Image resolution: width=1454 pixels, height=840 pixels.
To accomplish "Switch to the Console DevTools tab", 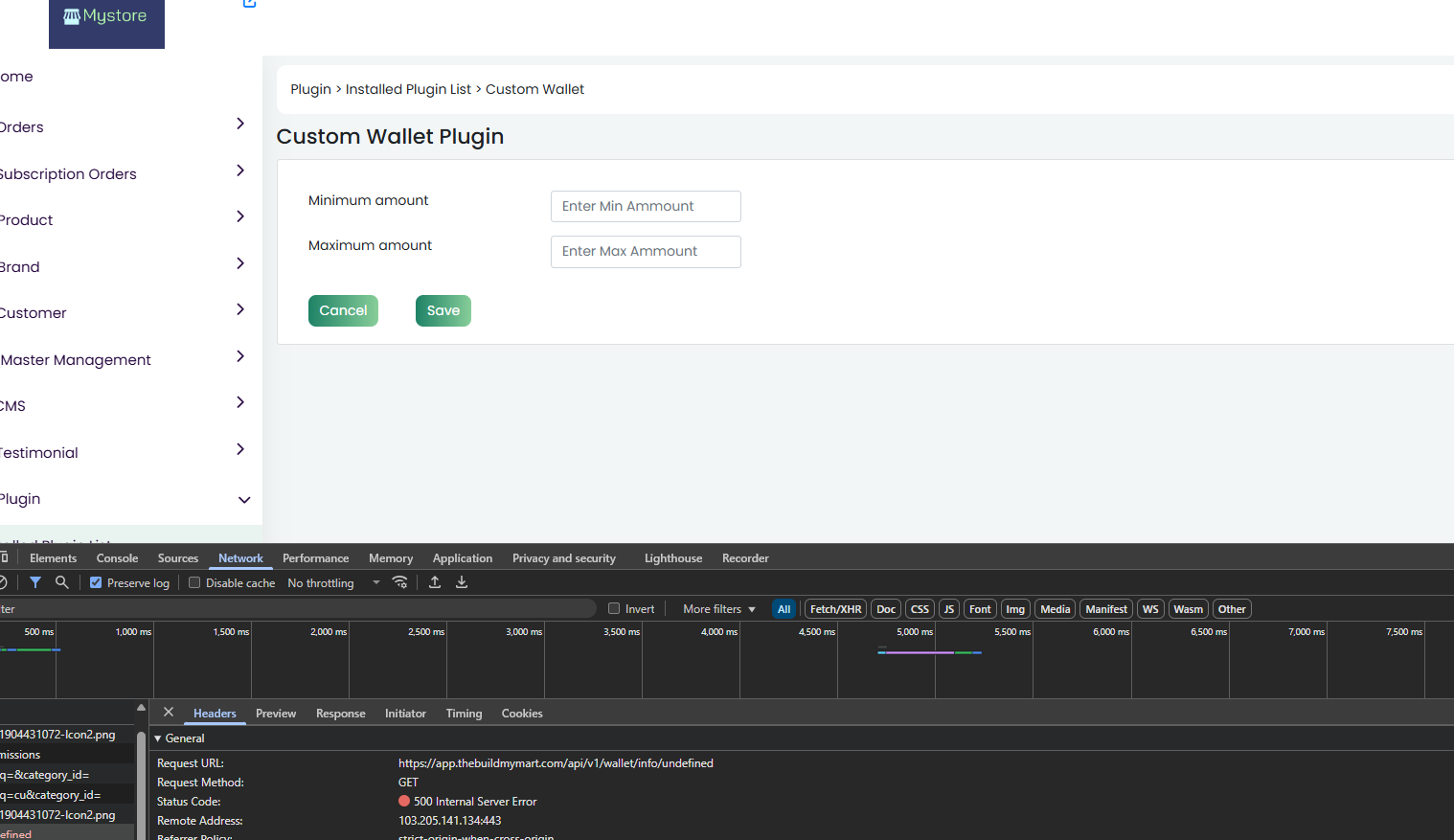I will [x=117, y=558].
